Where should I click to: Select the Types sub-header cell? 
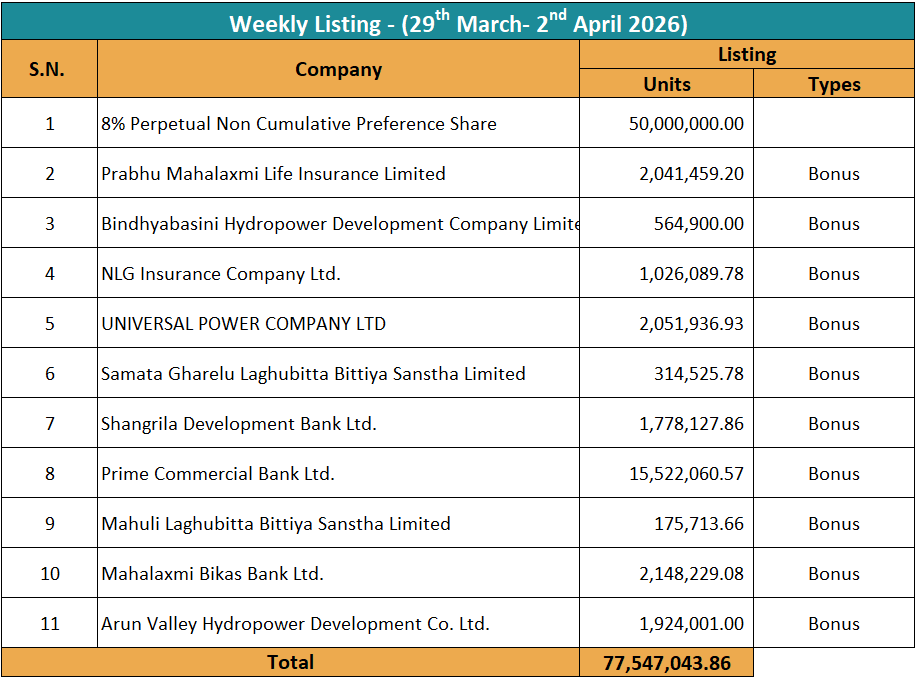tap(833, 84)
